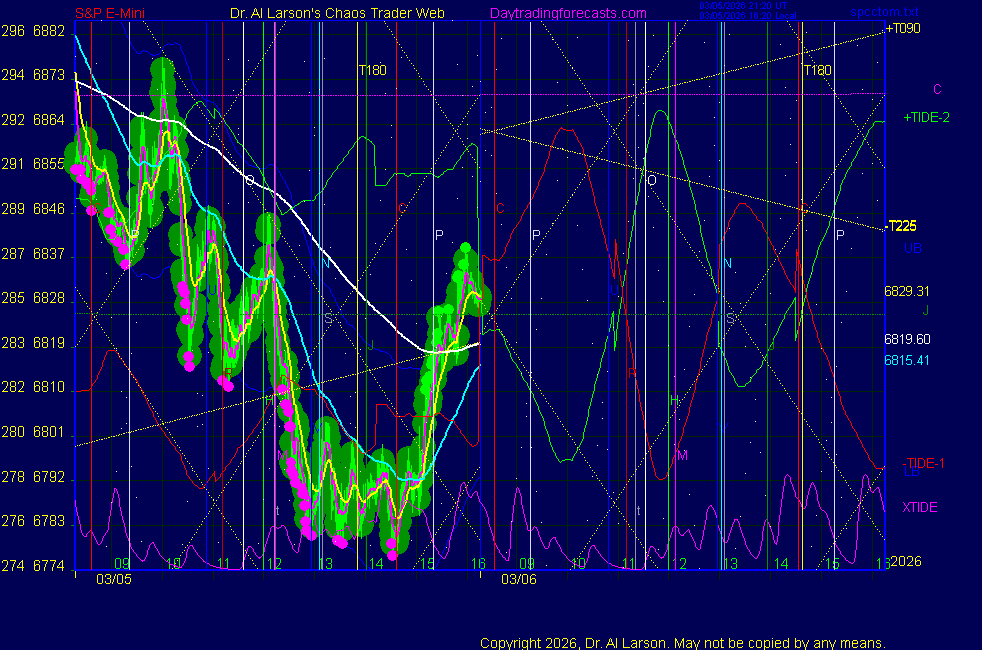The height and width of the screenshot is (650, 982).
Task: Select the +T090 line label
Action: 902,29
